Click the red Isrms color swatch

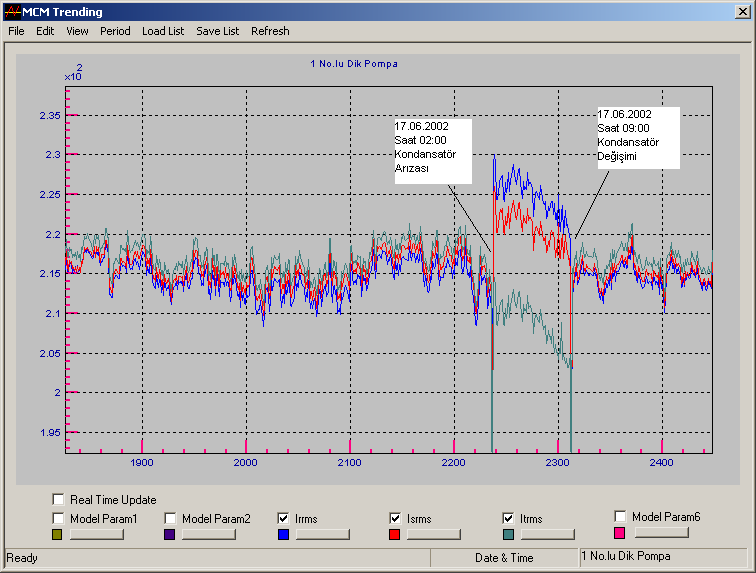point(395,535)
